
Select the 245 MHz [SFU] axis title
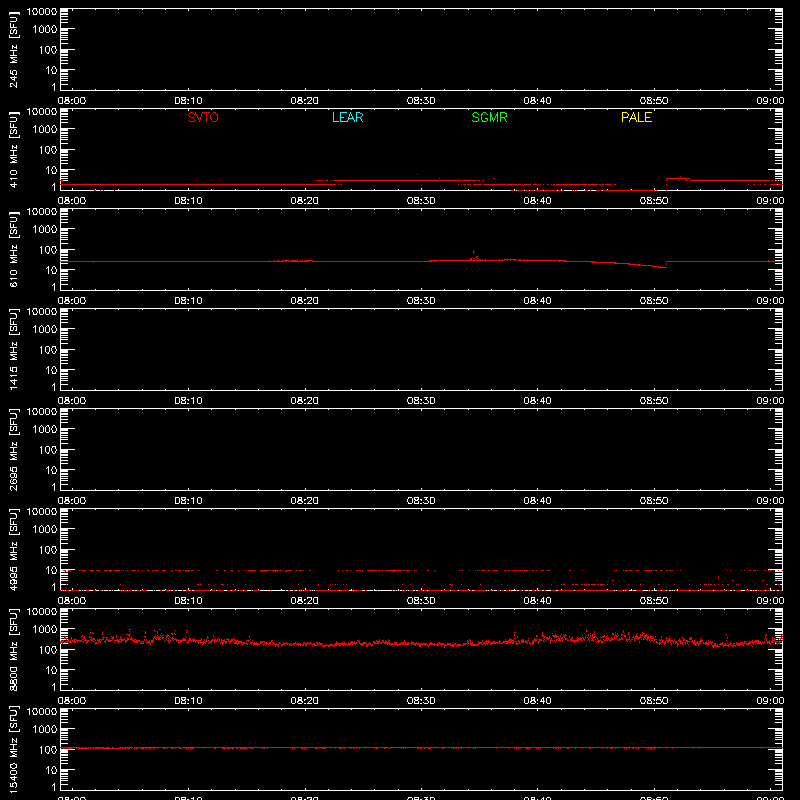[14, 49]
